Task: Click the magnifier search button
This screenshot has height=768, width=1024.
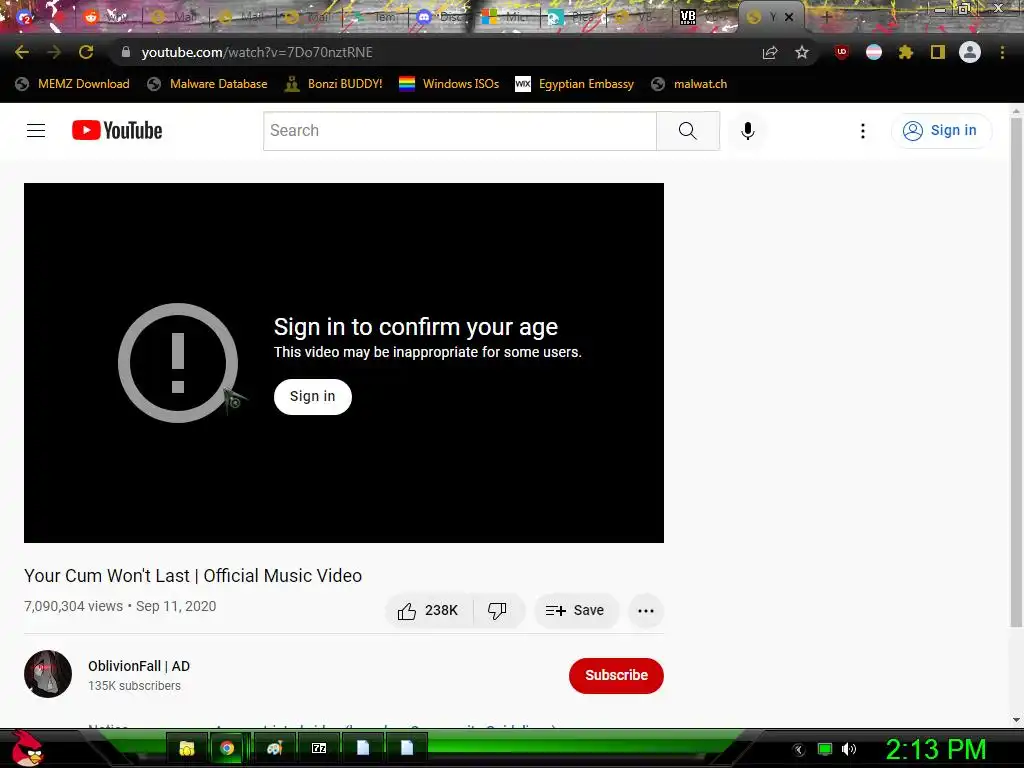Action: coord(688,131)
